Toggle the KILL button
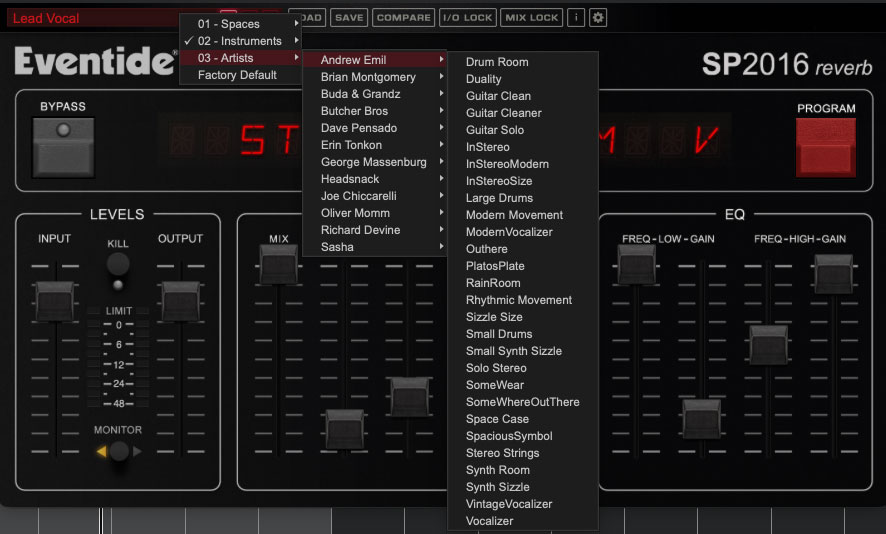Screen dimensions: 886x534 [118, 264]
